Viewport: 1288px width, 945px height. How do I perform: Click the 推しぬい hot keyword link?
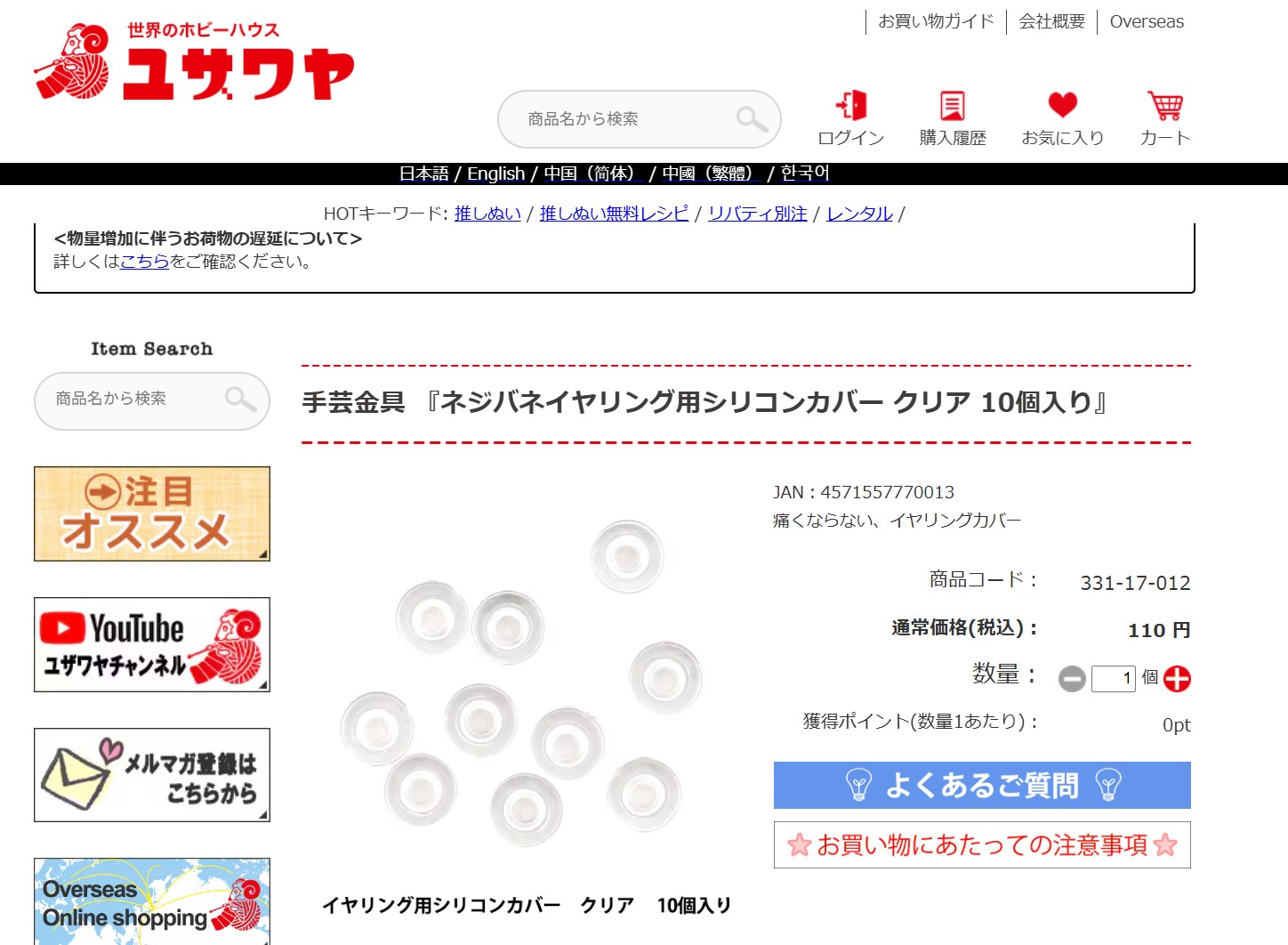click(x=487, y=214)
